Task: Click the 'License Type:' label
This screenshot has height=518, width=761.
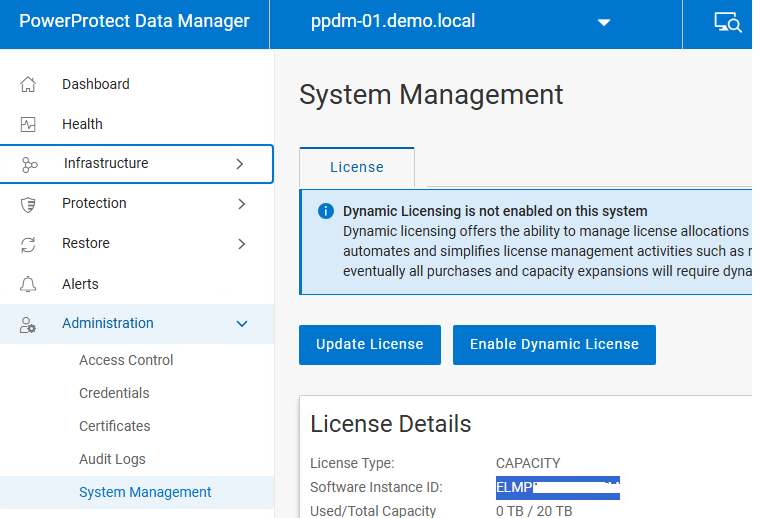Action: pyautogui.click(x=352, y=463)
